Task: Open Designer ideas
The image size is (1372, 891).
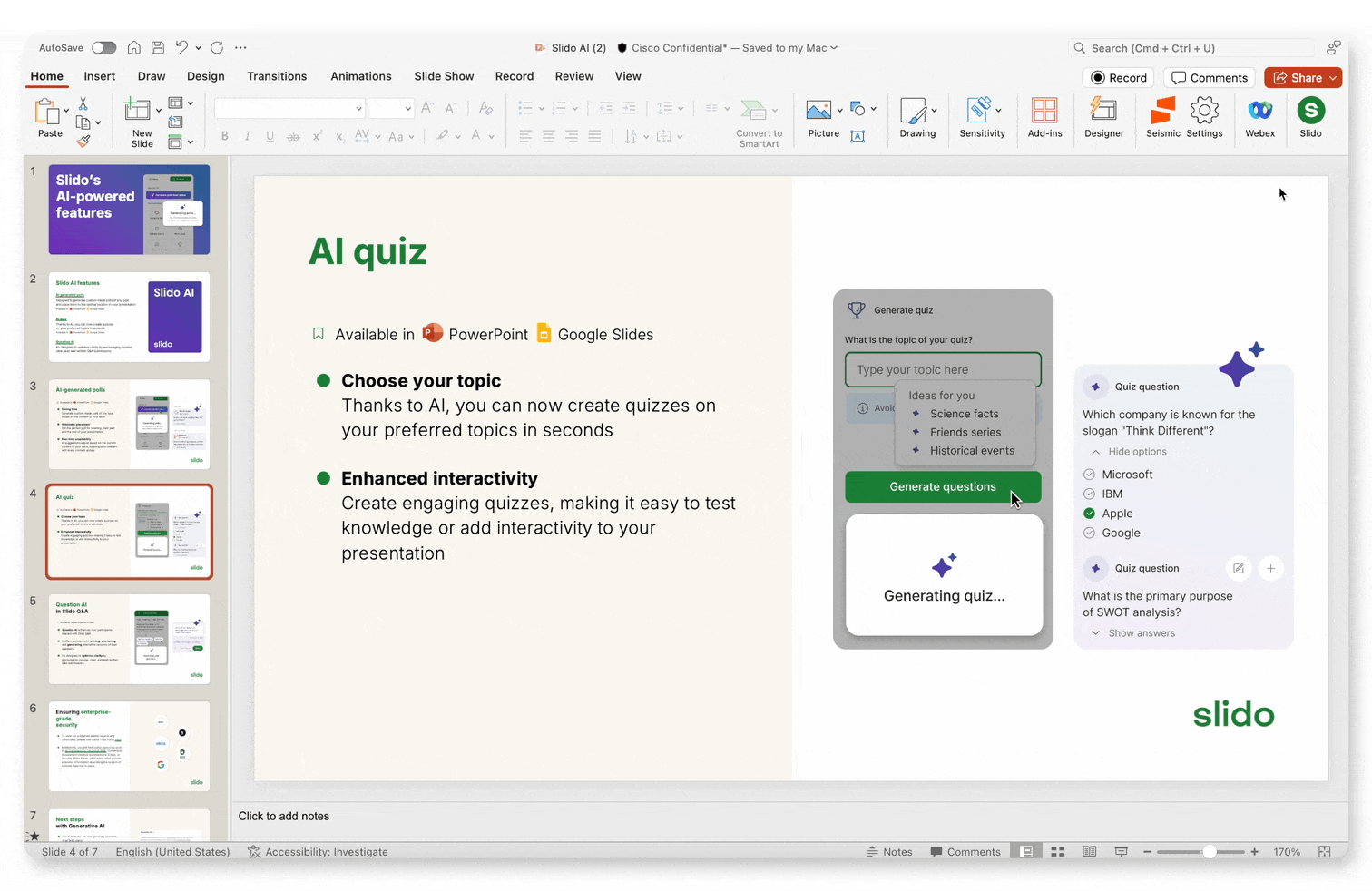Action: 1103,118
